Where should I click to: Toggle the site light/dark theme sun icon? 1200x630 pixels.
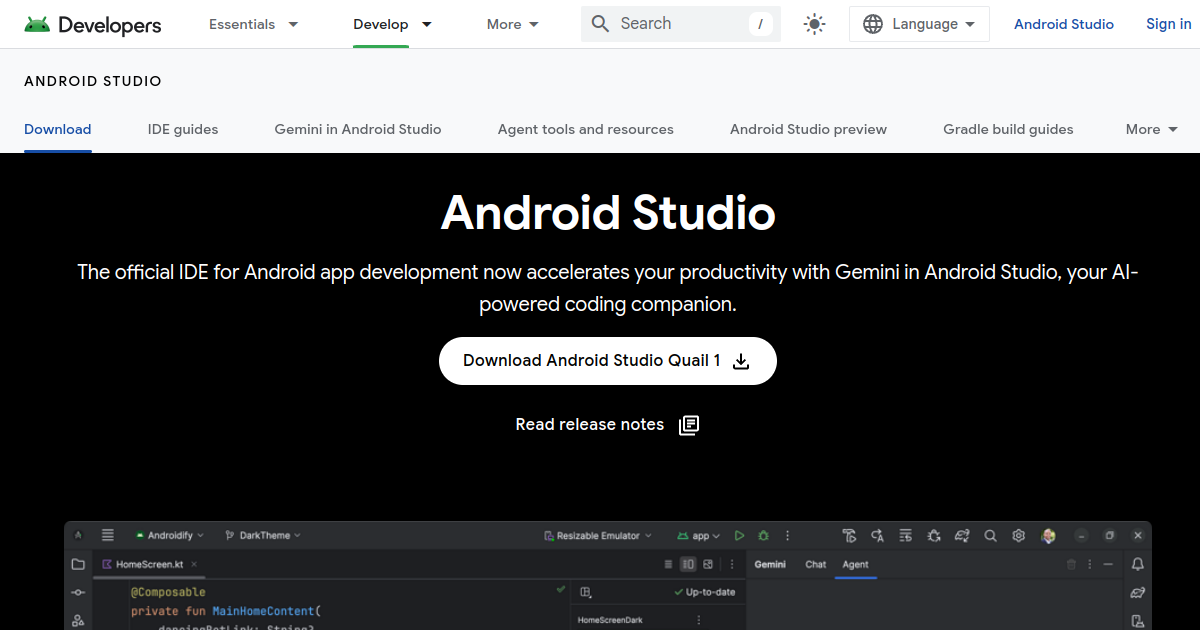[x=815, y=24]
